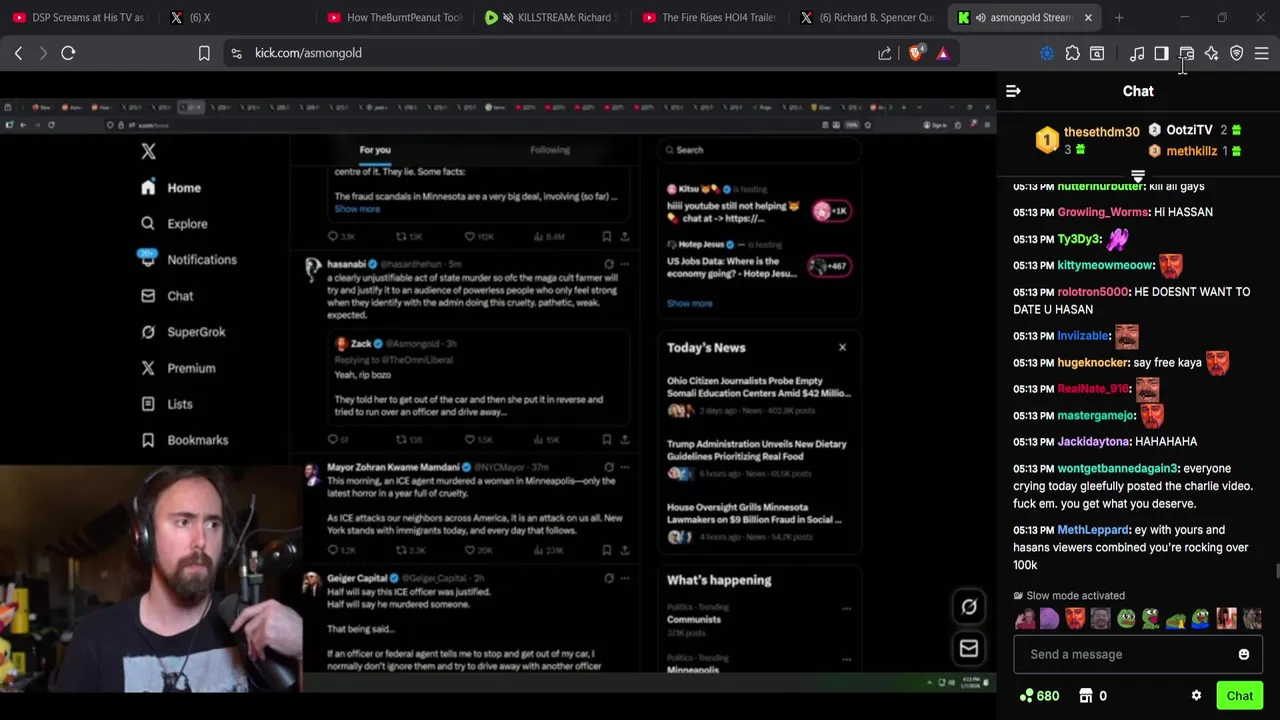
Task: Open the emoji picker in message box
Action: [1244, 654]
